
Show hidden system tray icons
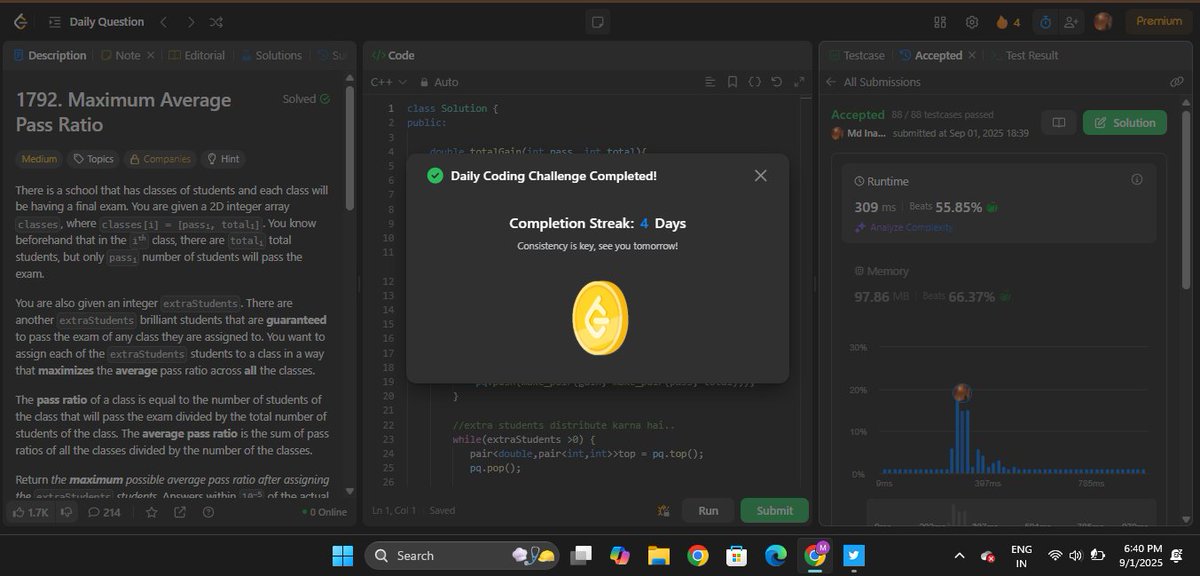959,556
